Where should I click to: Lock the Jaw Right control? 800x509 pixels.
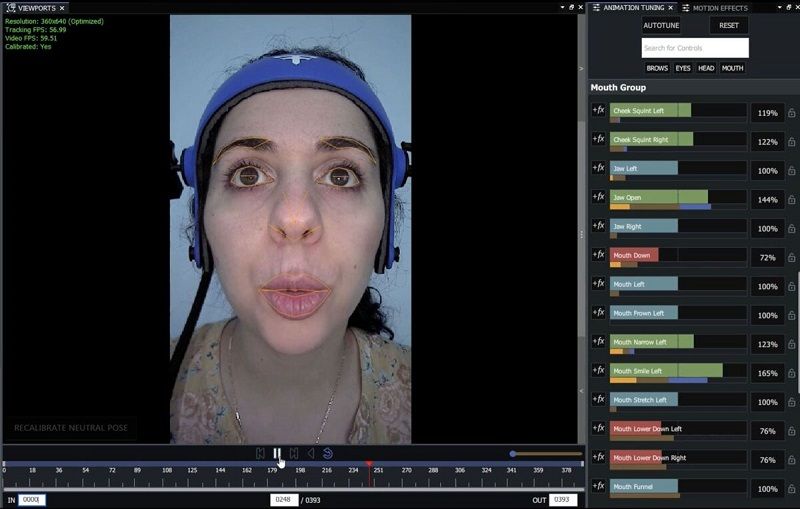[791, 228]
